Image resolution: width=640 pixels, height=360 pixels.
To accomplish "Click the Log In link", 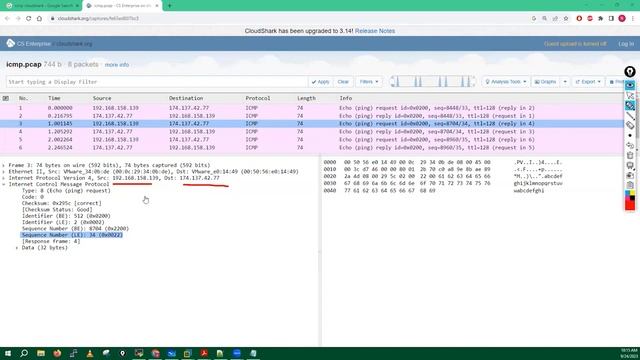I will point(626,44).
